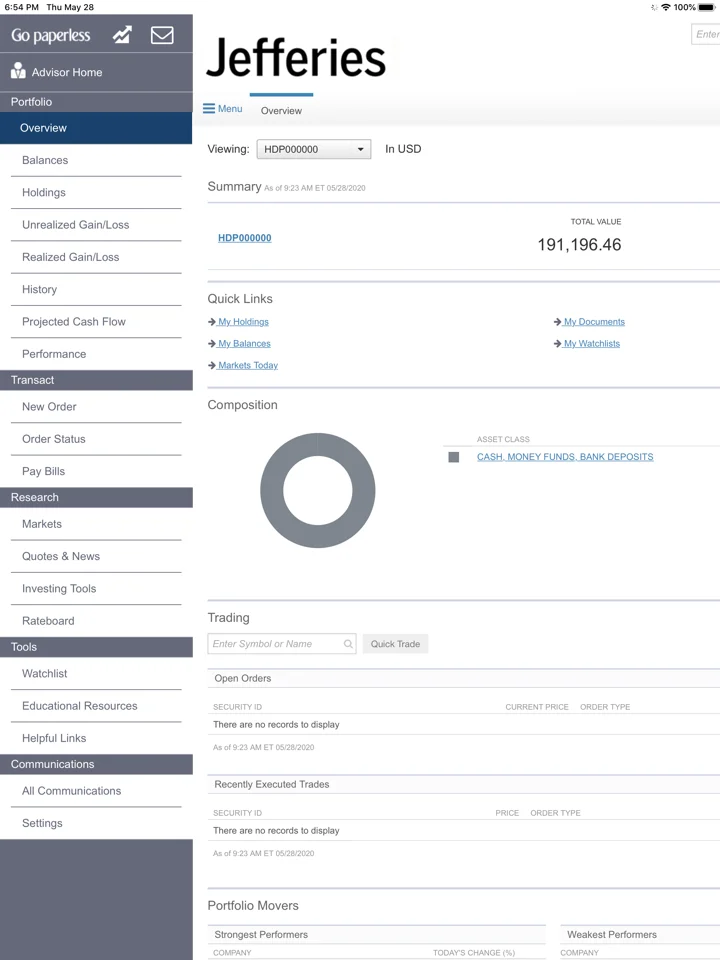The height and width of the screenshot is (960, 720).
Task: Follow the My Holdings quick link
Action: tap(243, 321)
